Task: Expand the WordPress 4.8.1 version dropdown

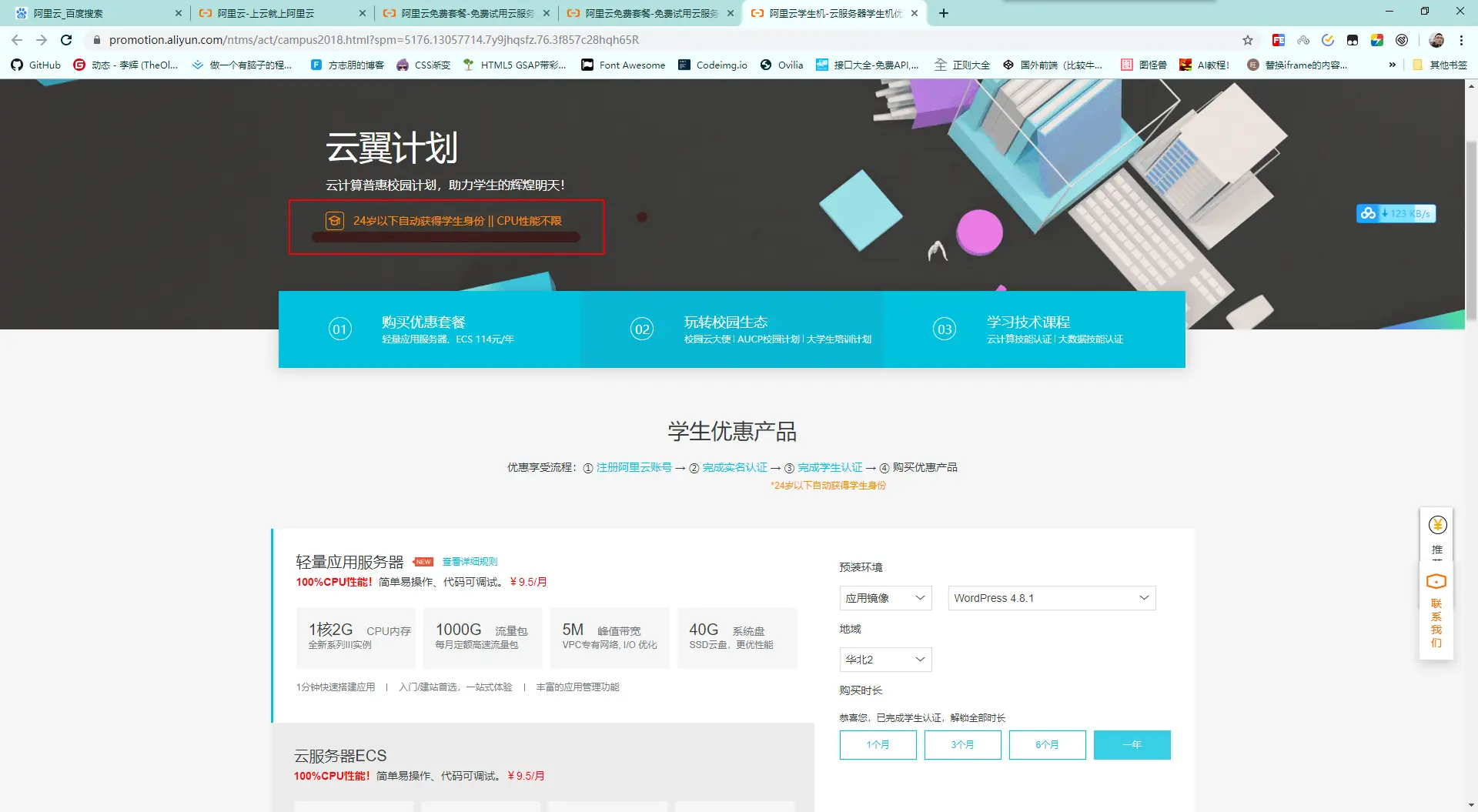Action: 1052,598
